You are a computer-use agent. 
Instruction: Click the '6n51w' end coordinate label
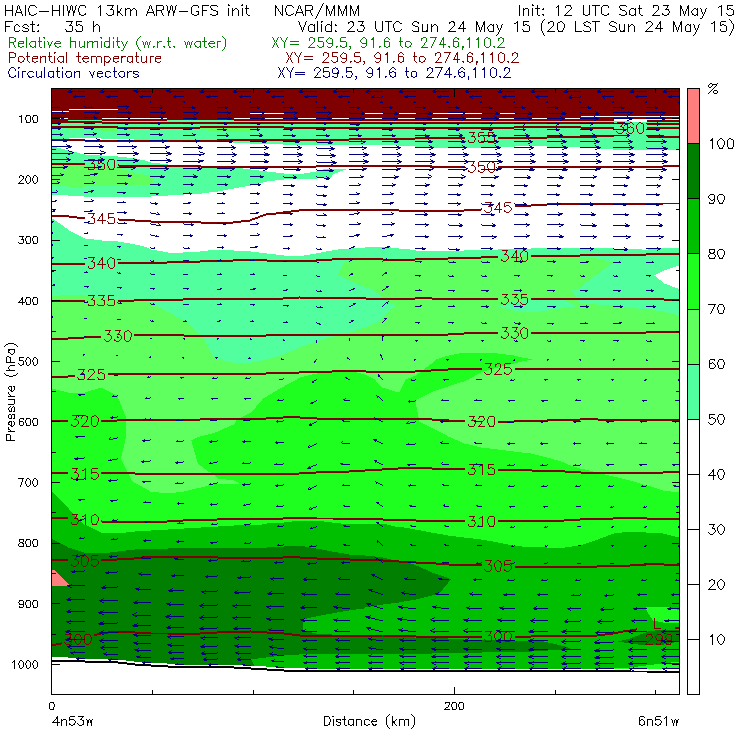(x=658, y=722)
